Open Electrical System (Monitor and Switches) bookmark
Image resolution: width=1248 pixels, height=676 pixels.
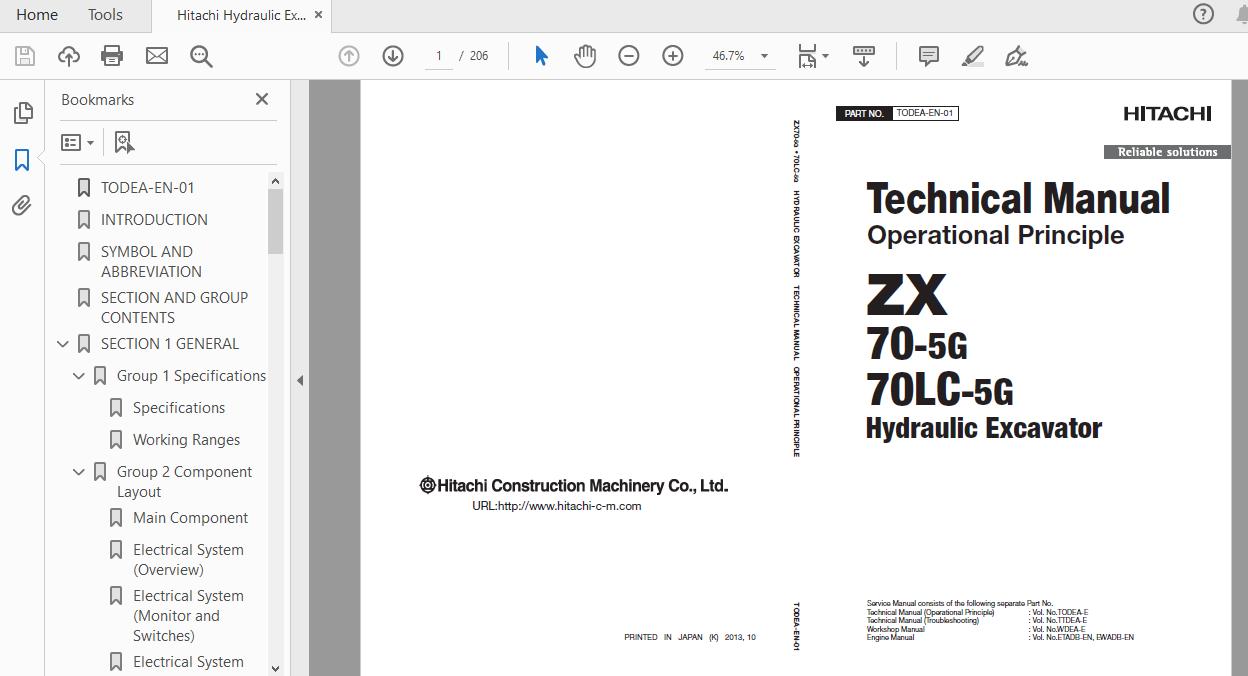(188, 616)
